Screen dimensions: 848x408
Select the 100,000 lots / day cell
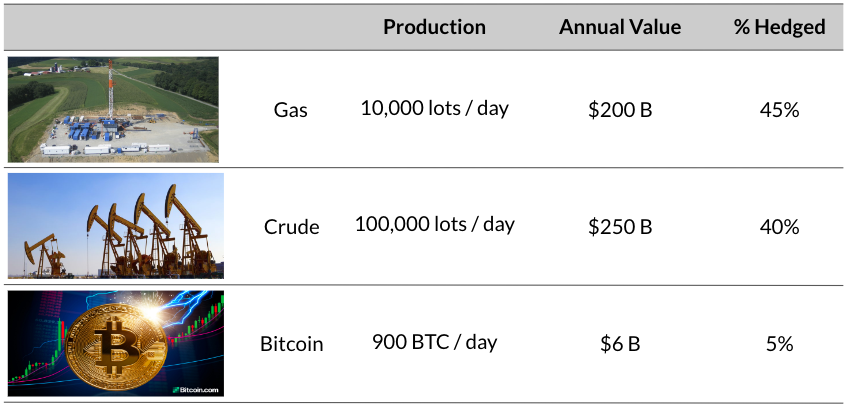click(435, 225)
